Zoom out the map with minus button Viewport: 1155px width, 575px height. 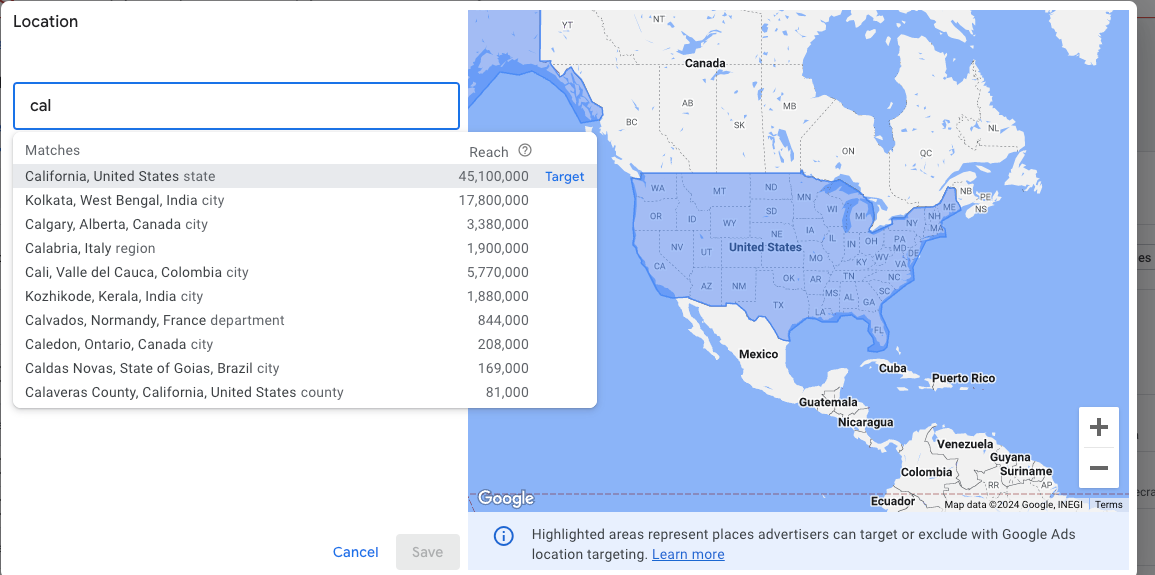click(1098, 468)
